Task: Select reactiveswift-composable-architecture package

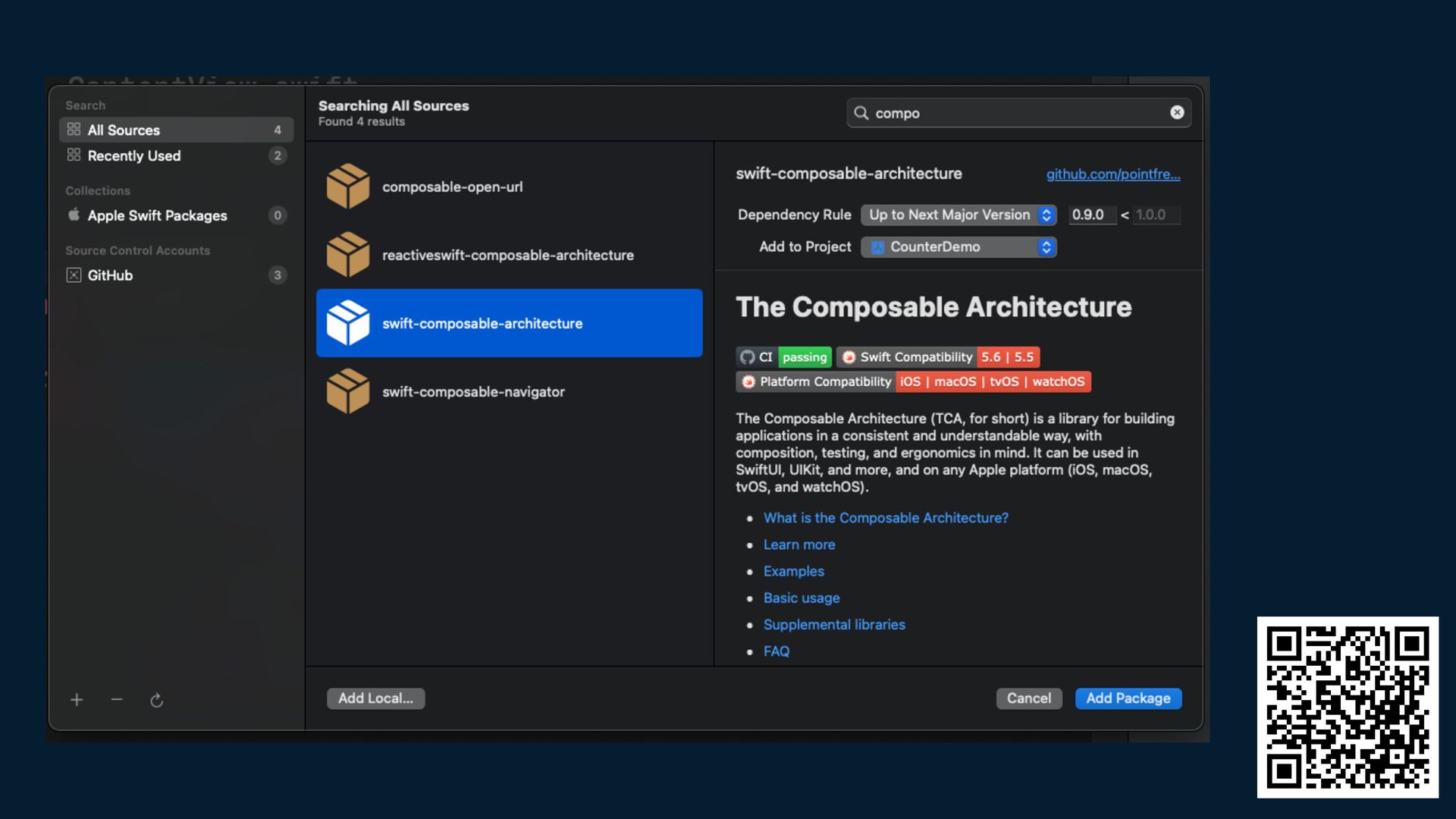Action: (510, 255)
